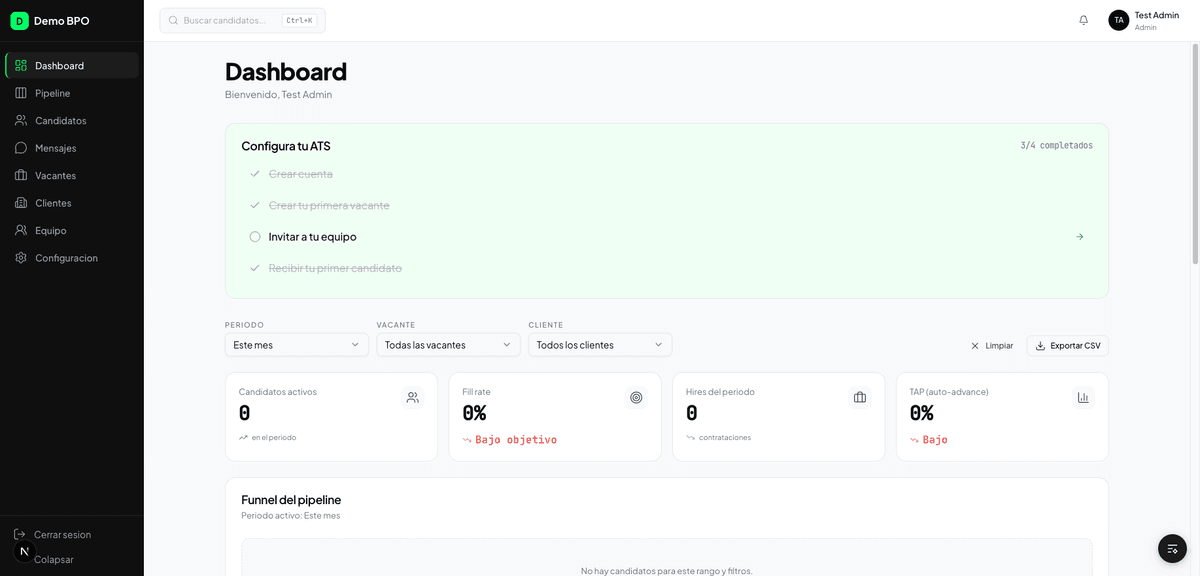Click the page vertical scrollbar

pos(1195,155)
